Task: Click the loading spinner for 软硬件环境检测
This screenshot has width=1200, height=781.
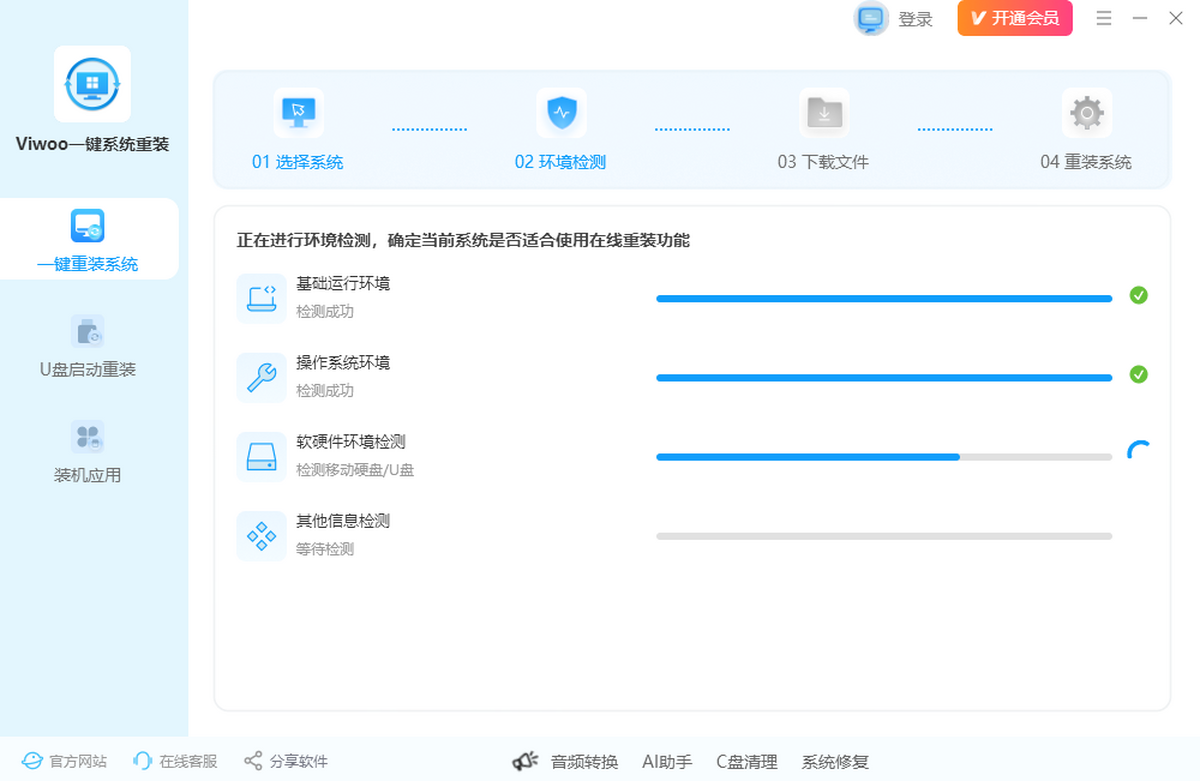Action: pos(1138,450)
